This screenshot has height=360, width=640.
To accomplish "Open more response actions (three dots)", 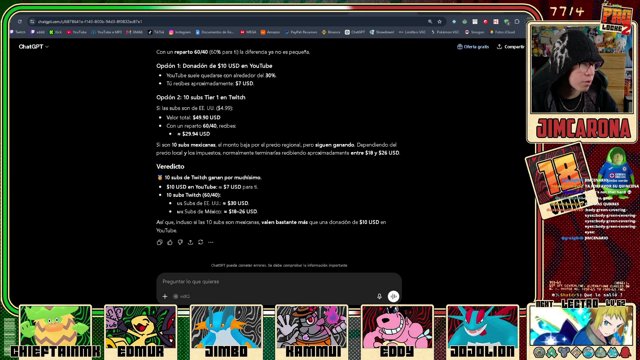I will pos(211,242).
